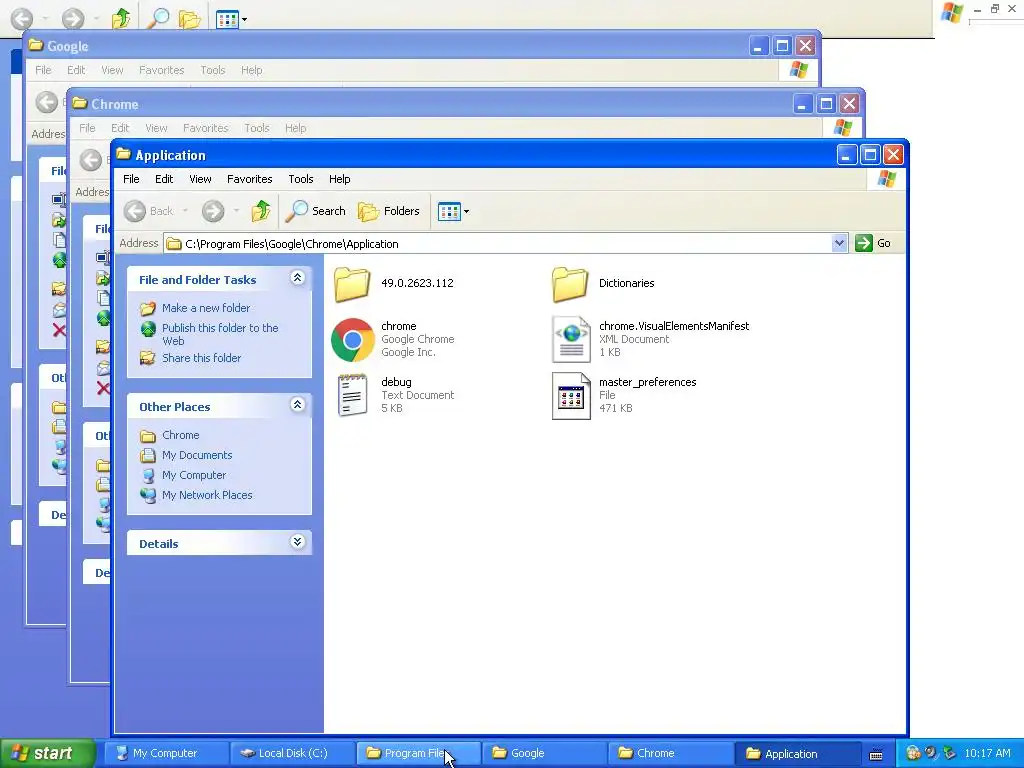Select the debug text document icon
Screen dimensions: 1024x768
tap(353, 395)
